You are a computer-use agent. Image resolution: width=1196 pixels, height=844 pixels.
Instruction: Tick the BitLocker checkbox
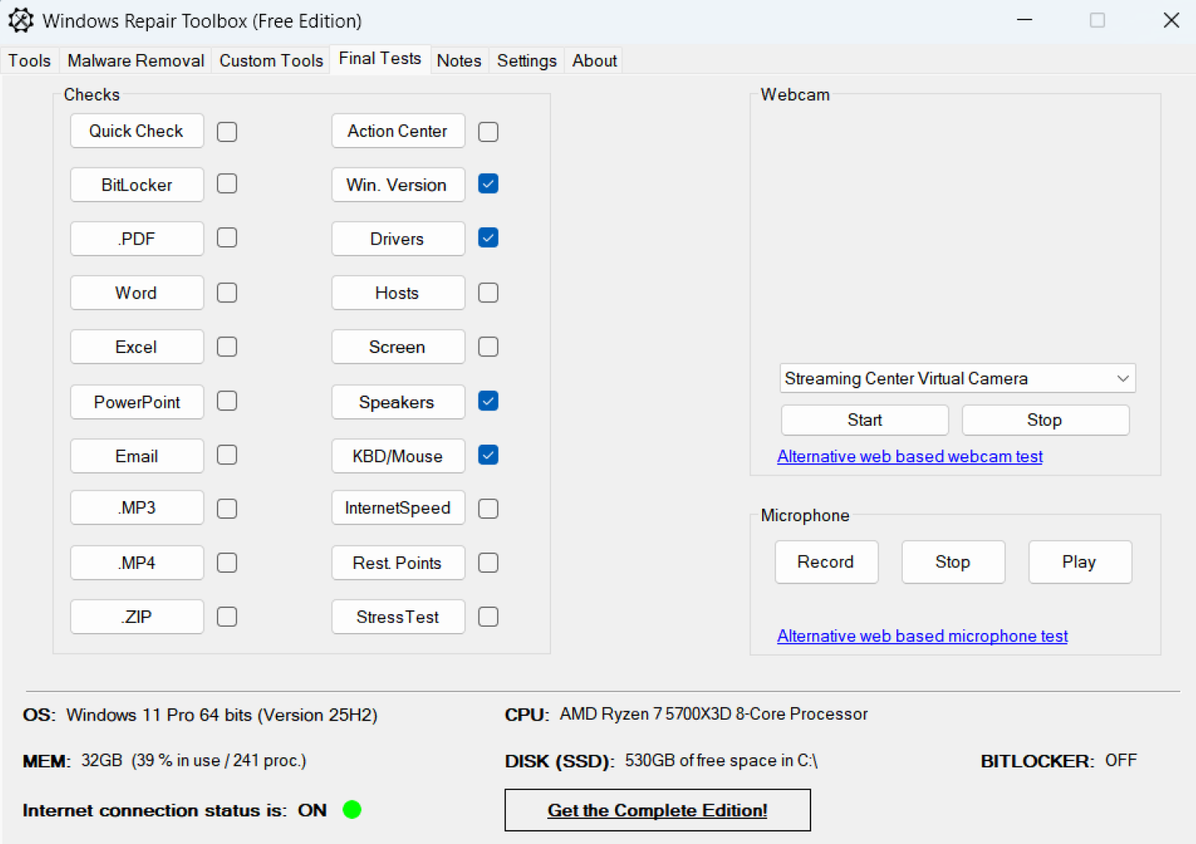tap(227, 184)
